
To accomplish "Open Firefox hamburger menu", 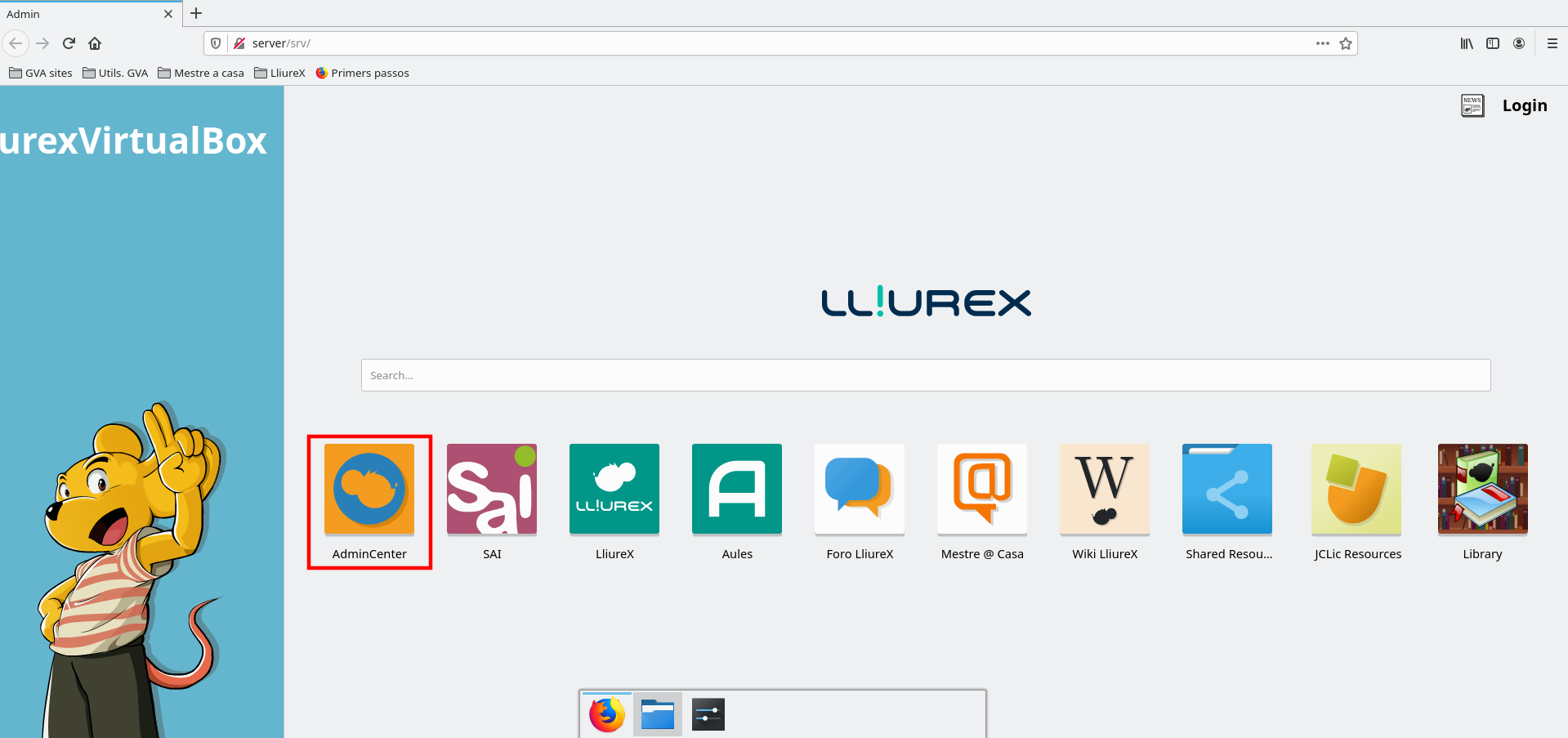I will click(x=1552, y=43).
